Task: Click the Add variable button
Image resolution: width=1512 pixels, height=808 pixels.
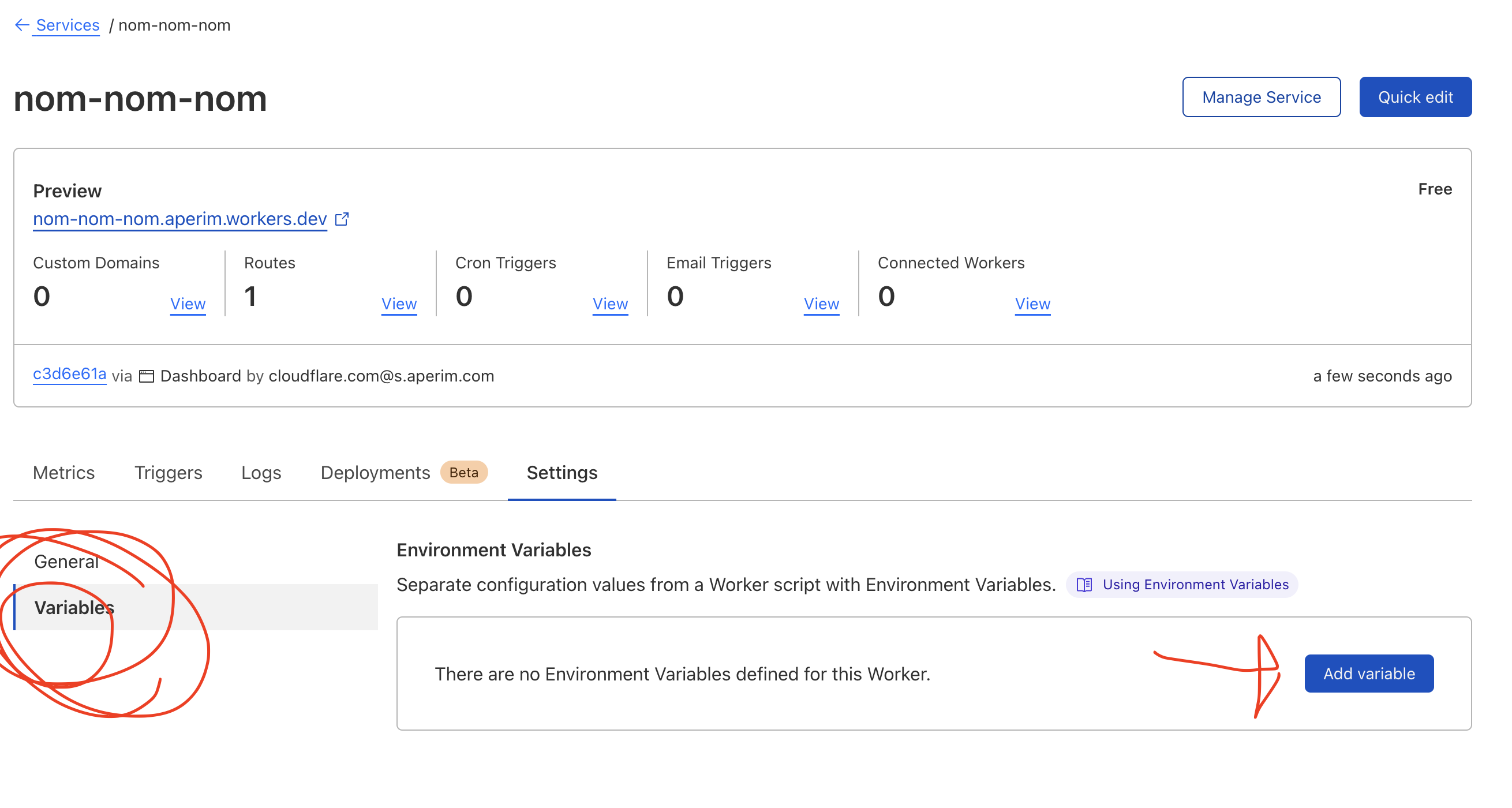Action: point(1368,674)
